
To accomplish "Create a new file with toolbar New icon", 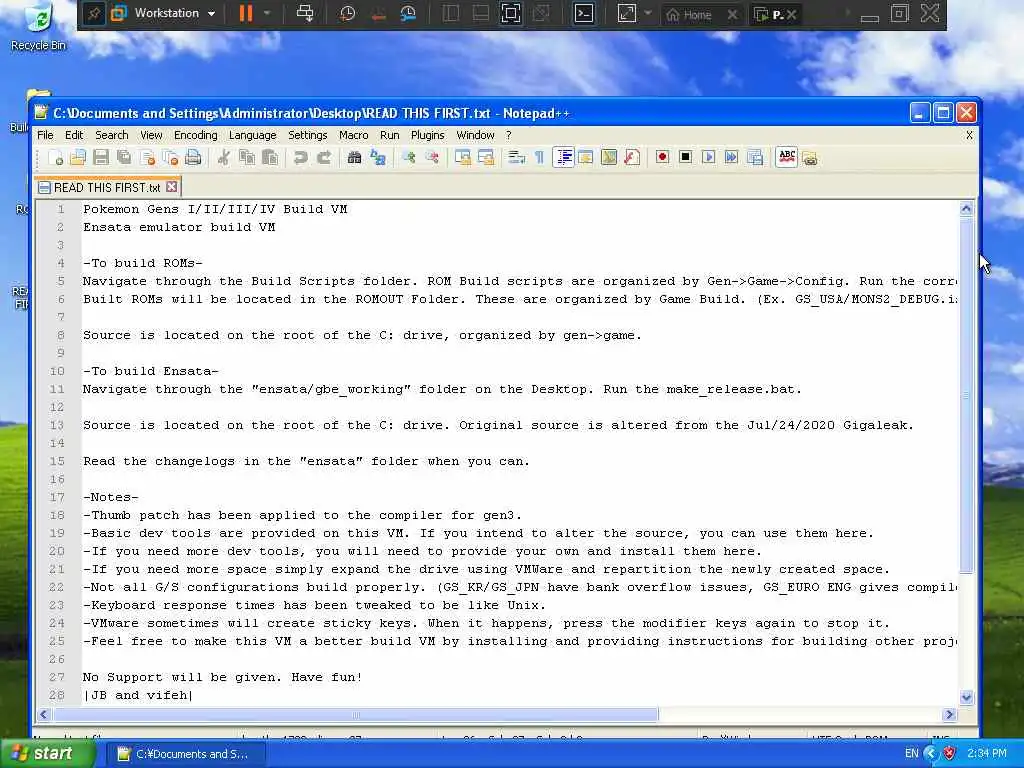I will coord(56,157).
